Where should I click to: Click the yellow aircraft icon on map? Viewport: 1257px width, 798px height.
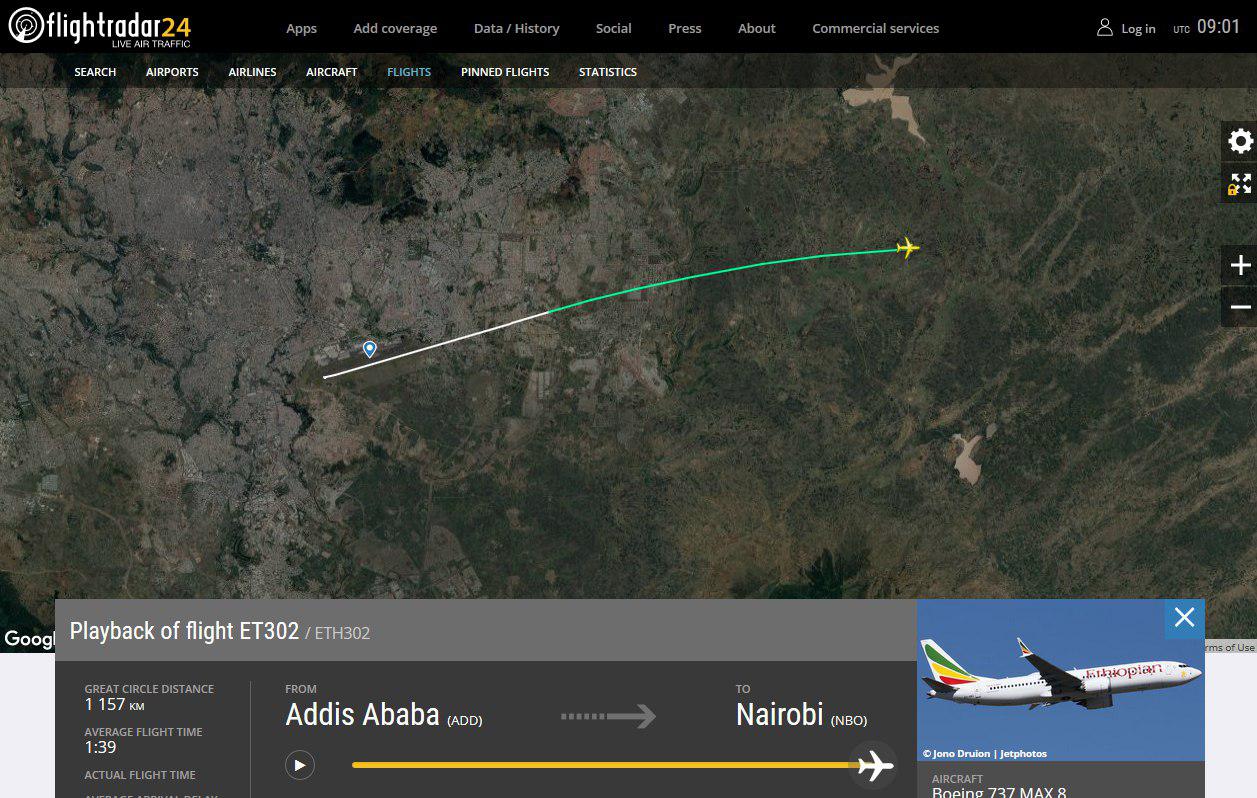click(x=907, y=247)
